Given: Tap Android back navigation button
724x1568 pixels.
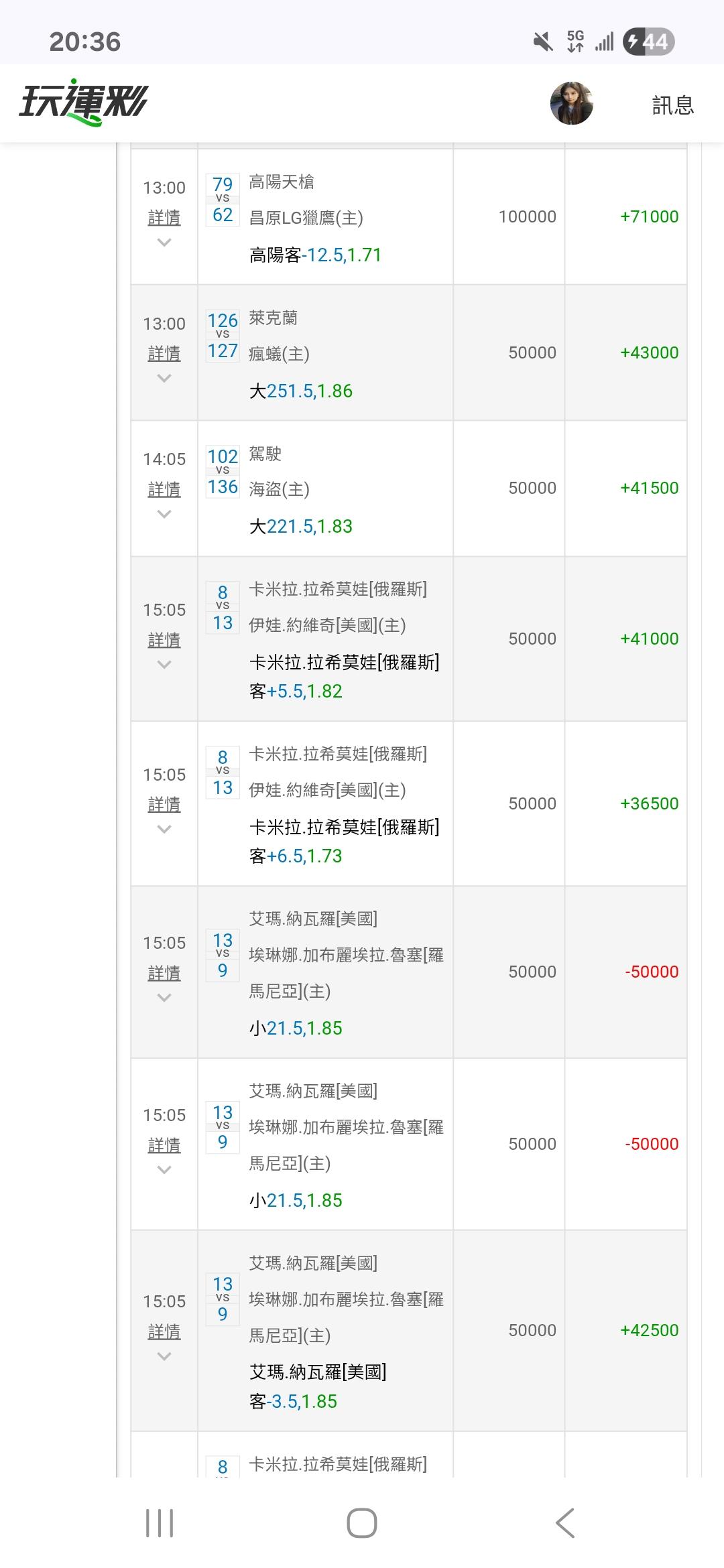Looking at the screenshot, I should click(565, 1522).
